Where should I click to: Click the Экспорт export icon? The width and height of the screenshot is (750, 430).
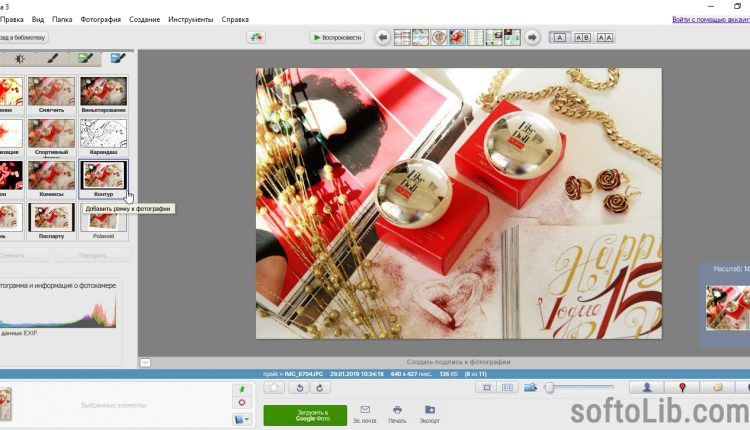point(430,414)
